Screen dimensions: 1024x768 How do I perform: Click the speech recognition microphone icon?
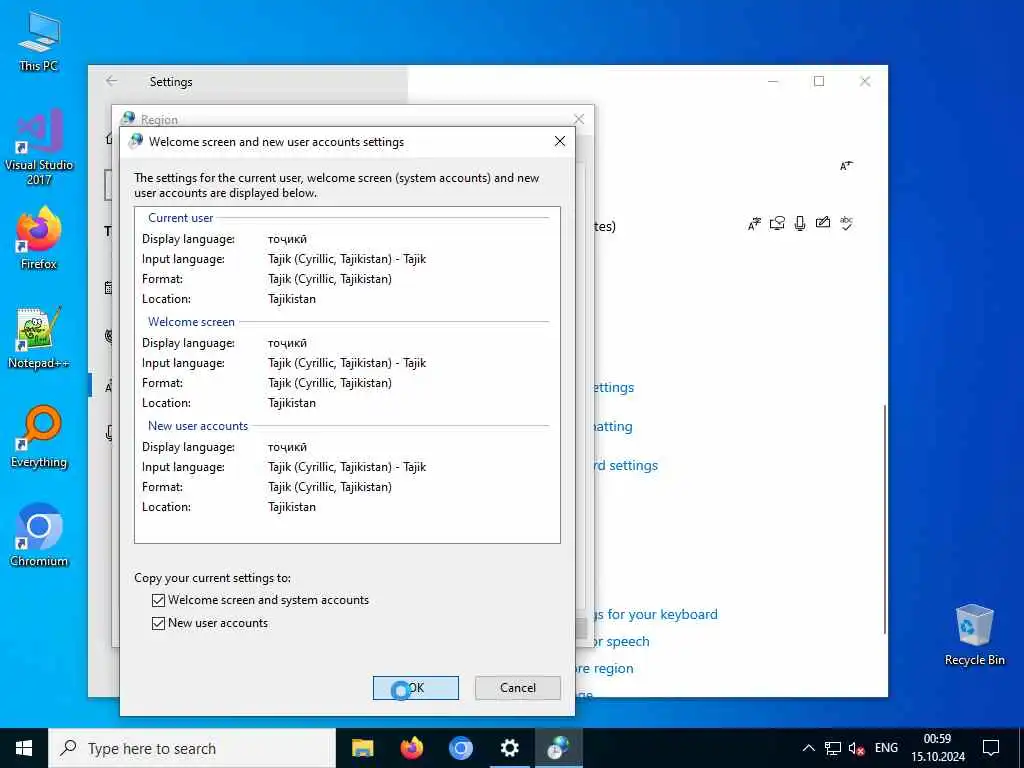(x=800, y=223)
